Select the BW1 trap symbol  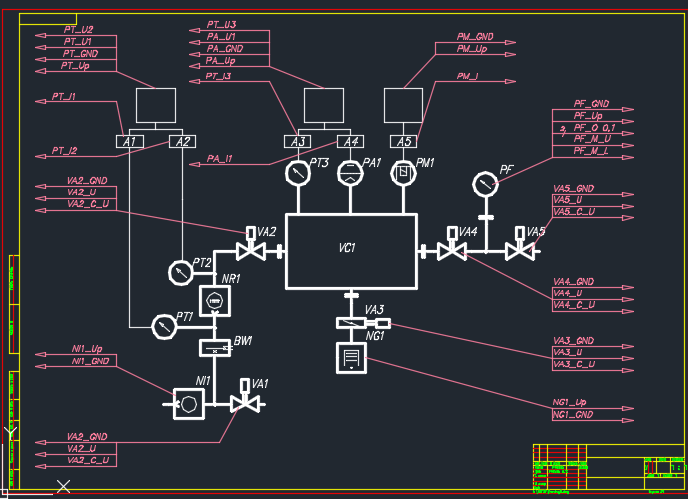pos(215,348)
